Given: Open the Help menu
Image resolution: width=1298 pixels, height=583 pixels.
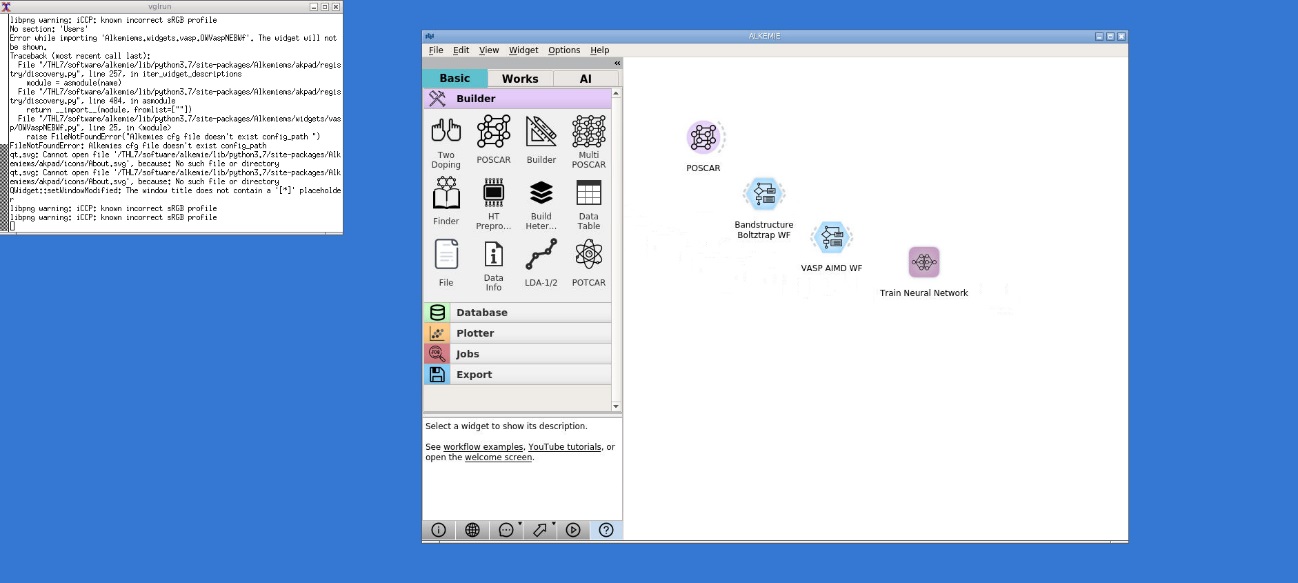Looking at the screenshot, I should (x=599, y=50).
